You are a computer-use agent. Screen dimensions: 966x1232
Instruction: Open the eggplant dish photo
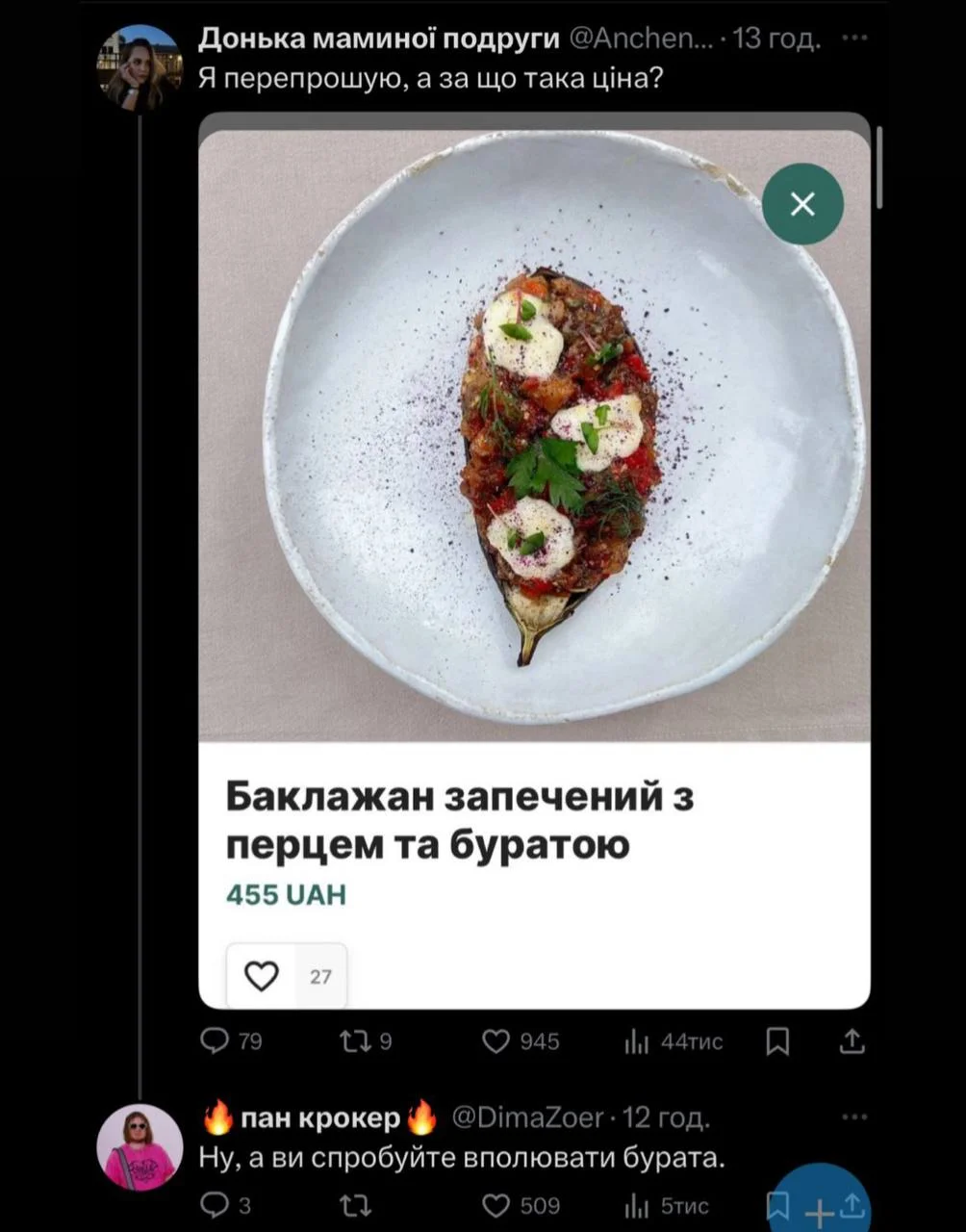point(534,435)
